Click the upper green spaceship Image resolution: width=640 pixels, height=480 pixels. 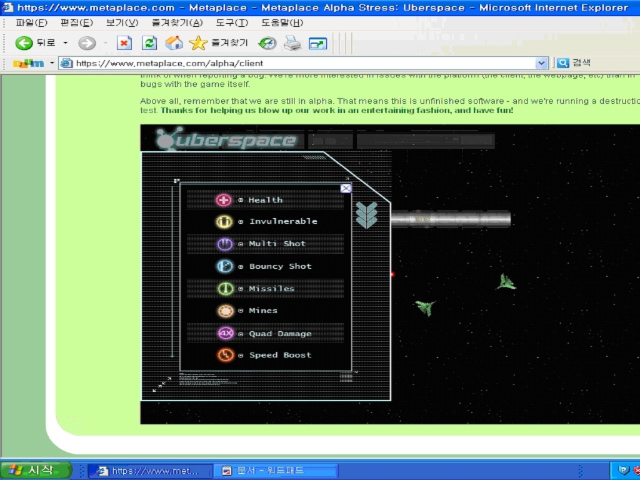click(506, 282)
